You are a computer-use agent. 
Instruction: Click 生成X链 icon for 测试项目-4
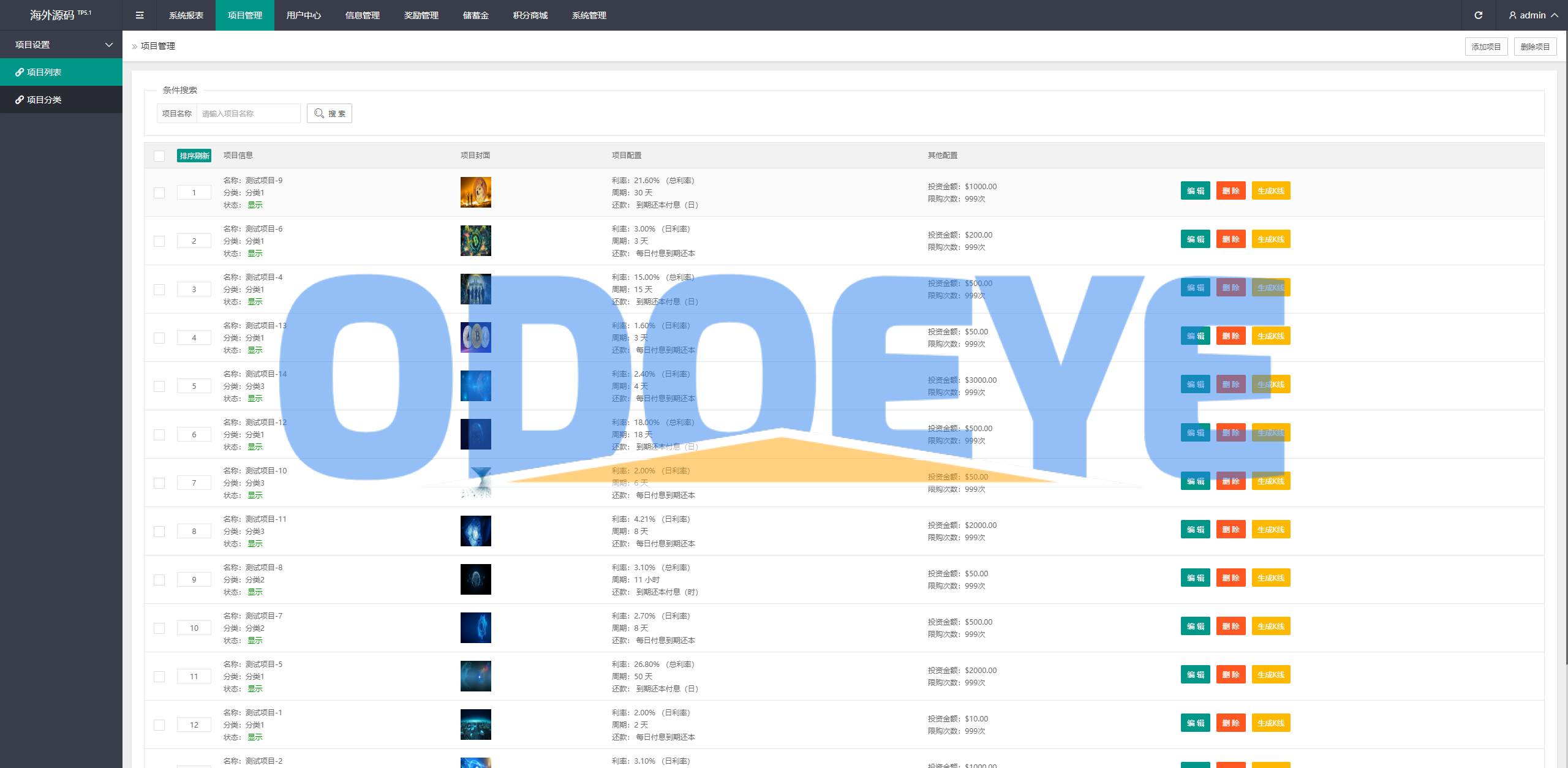tap(1270, 288)
